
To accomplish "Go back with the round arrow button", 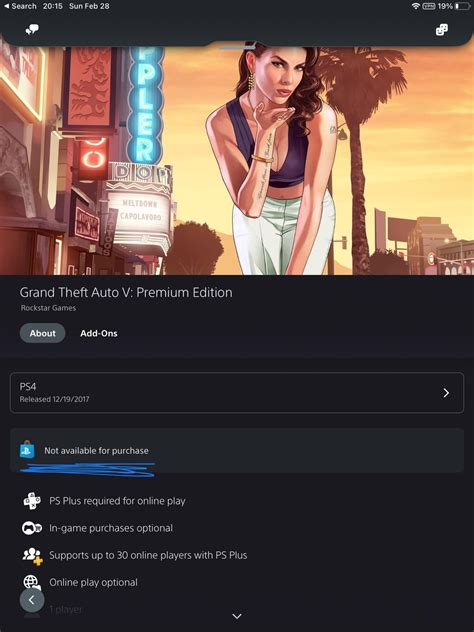I will [x=32, y=600].
